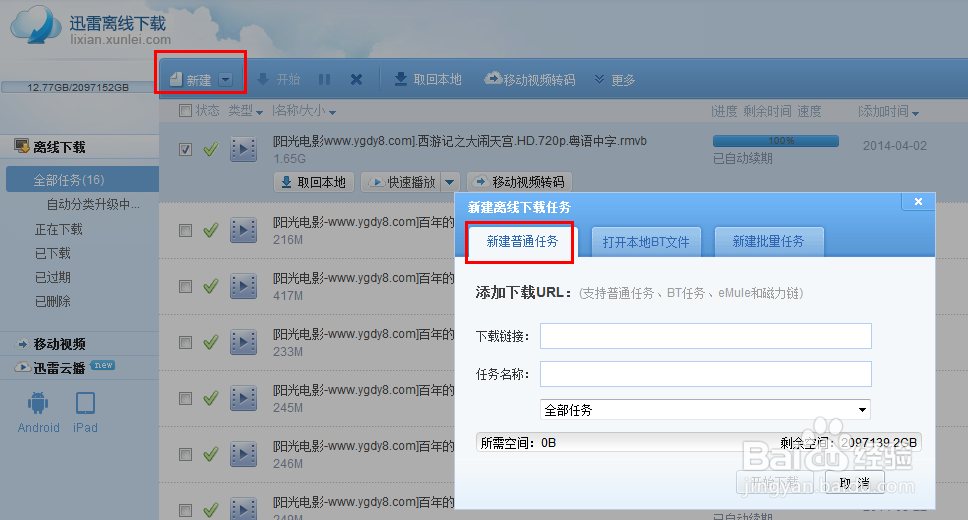Click the 取回本地 button under 西游记之大闹天宫
Viewport: 968px width, 520px height.
point(314,182)
